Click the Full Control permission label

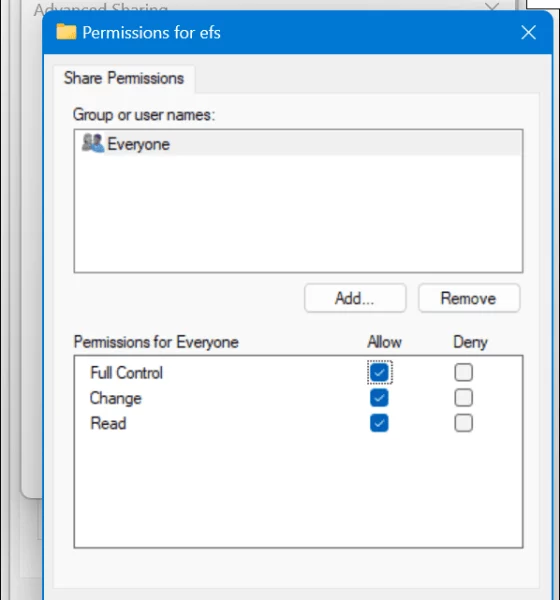coord(126,373)
